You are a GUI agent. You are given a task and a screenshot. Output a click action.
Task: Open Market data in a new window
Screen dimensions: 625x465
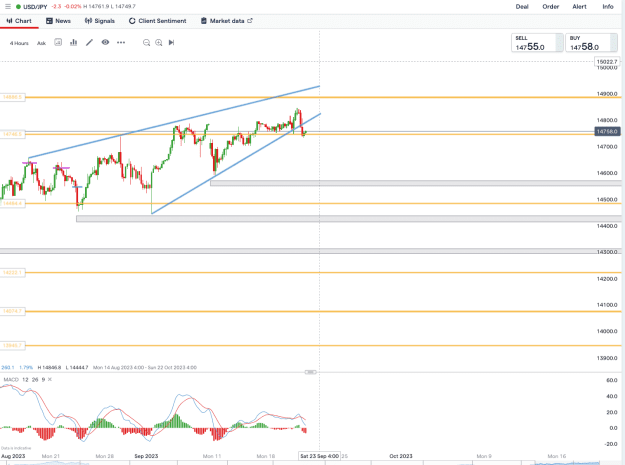coord(226,21)
